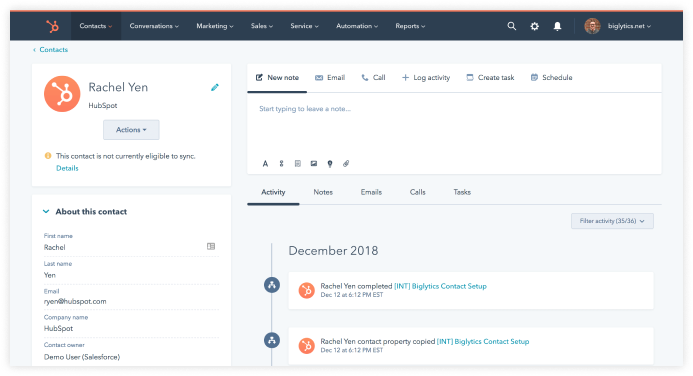Click the document insert icon in note toolbar
The image size is (693, 376).
tap(297, 164)
